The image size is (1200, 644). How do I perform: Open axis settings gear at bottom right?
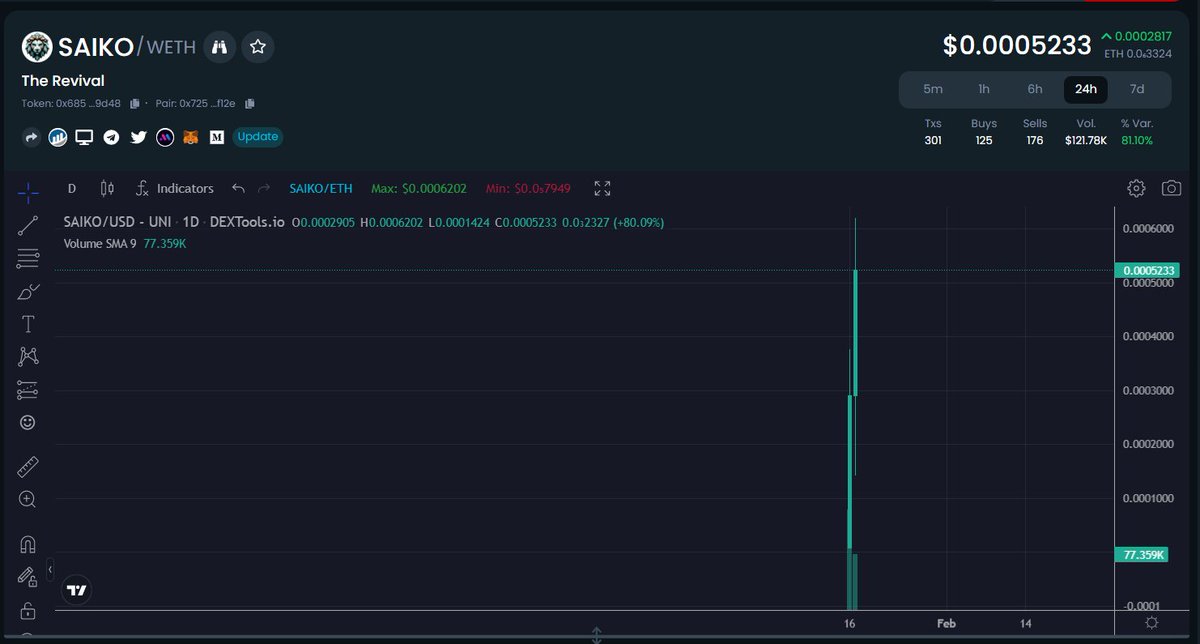[1152, 623]
